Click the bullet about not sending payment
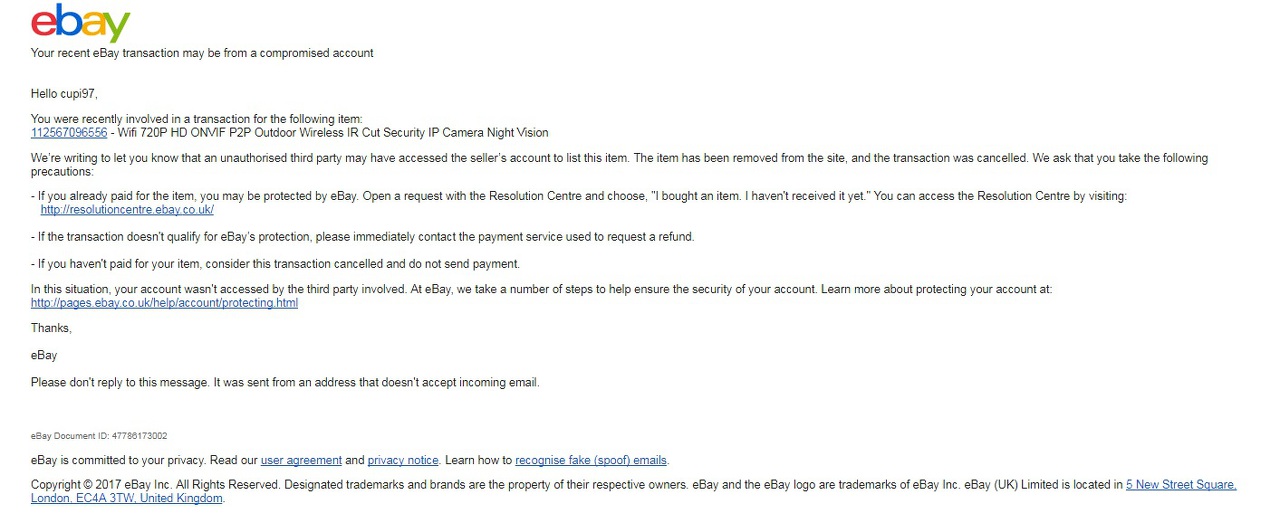 (x=275, y=264)
